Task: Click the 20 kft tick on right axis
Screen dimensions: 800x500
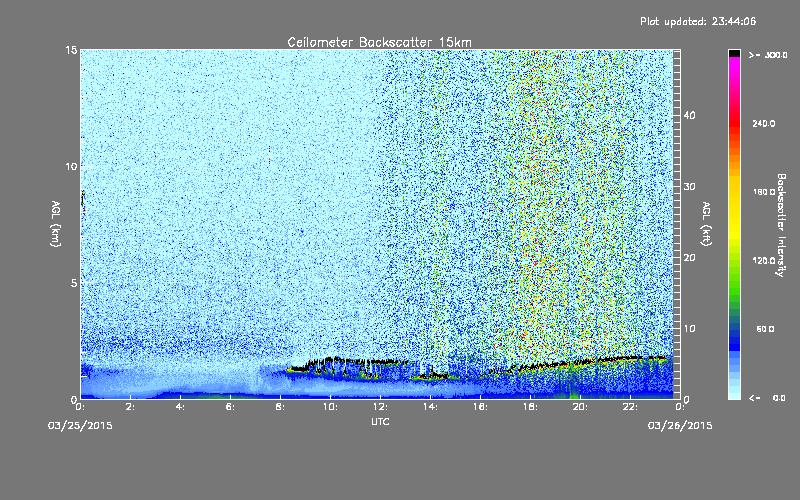Action: pyautogui.click(x=689, y=257)
